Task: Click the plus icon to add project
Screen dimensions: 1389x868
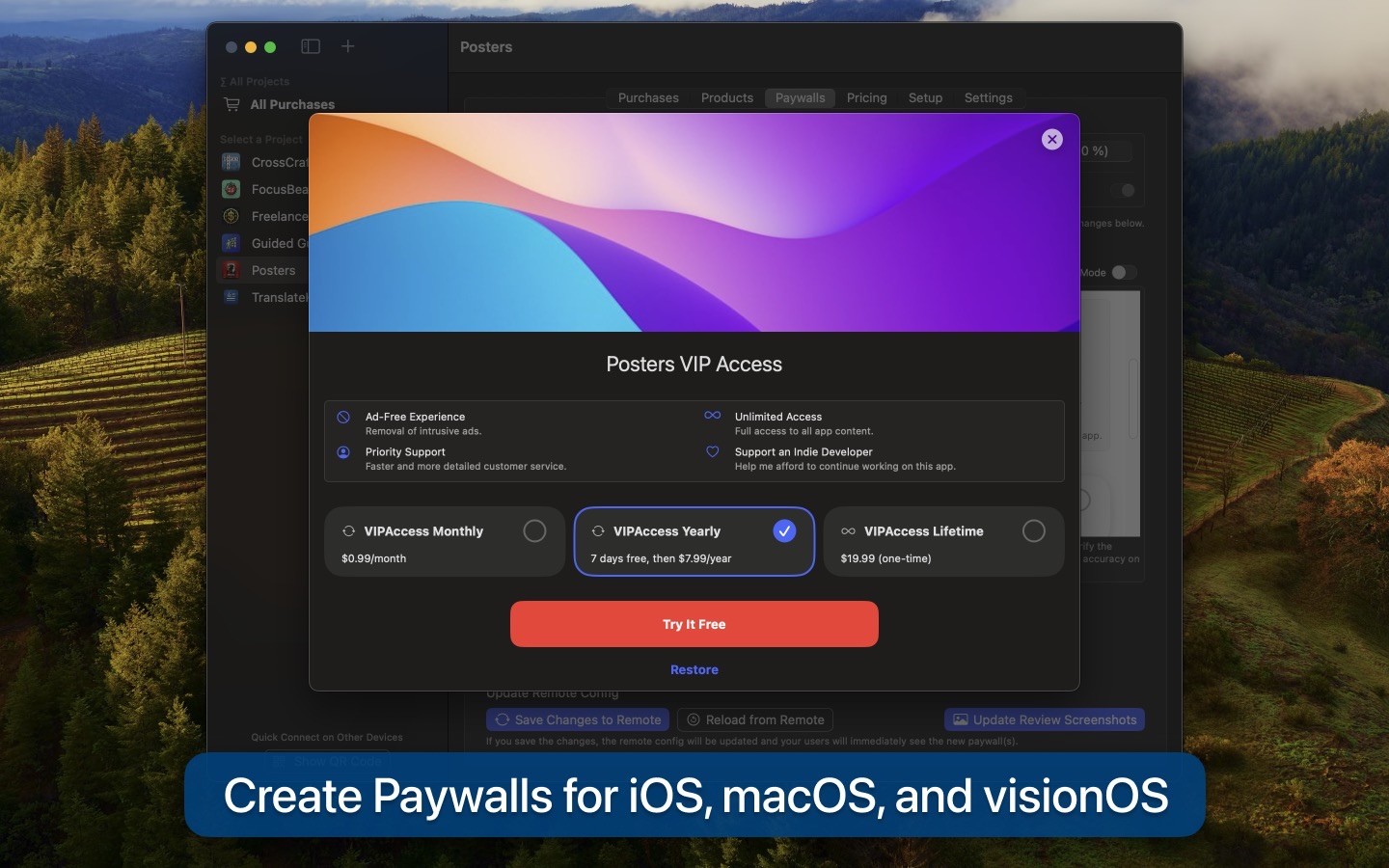Action: 348,46
